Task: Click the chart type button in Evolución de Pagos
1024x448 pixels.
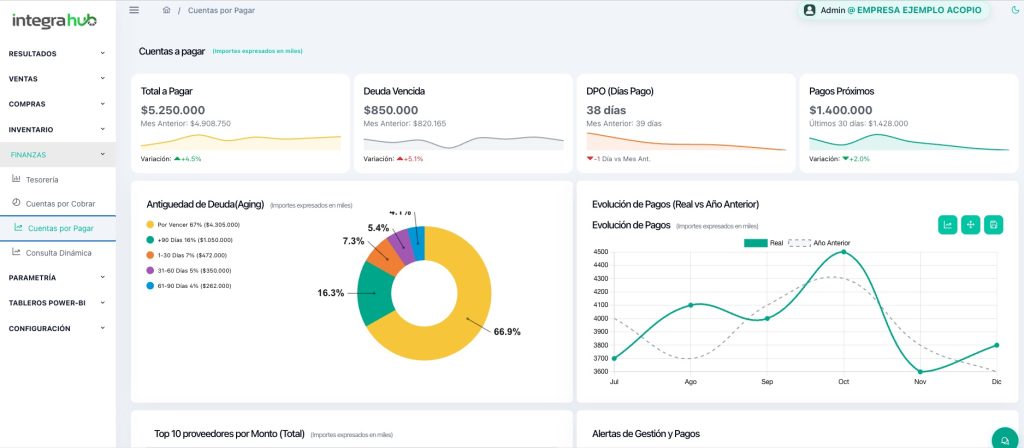Action: coord(947,225)
